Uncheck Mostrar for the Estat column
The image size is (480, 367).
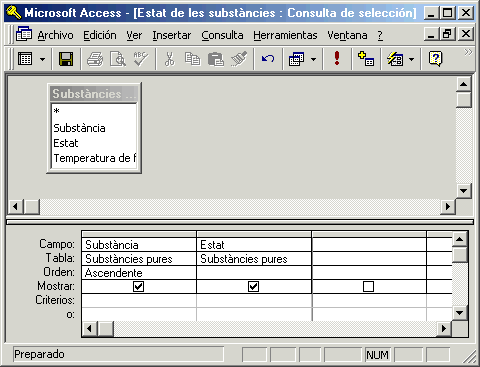pyautogui.click(x=253, y=287)
